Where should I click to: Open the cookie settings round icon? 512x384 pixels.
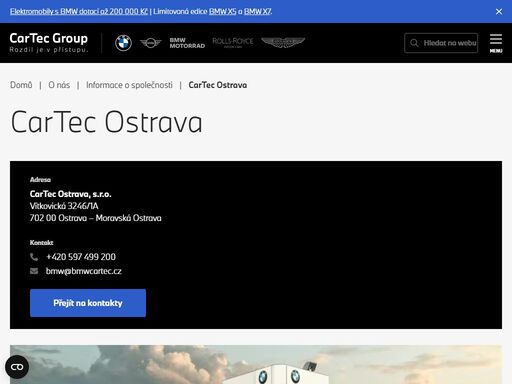[17, 367]
